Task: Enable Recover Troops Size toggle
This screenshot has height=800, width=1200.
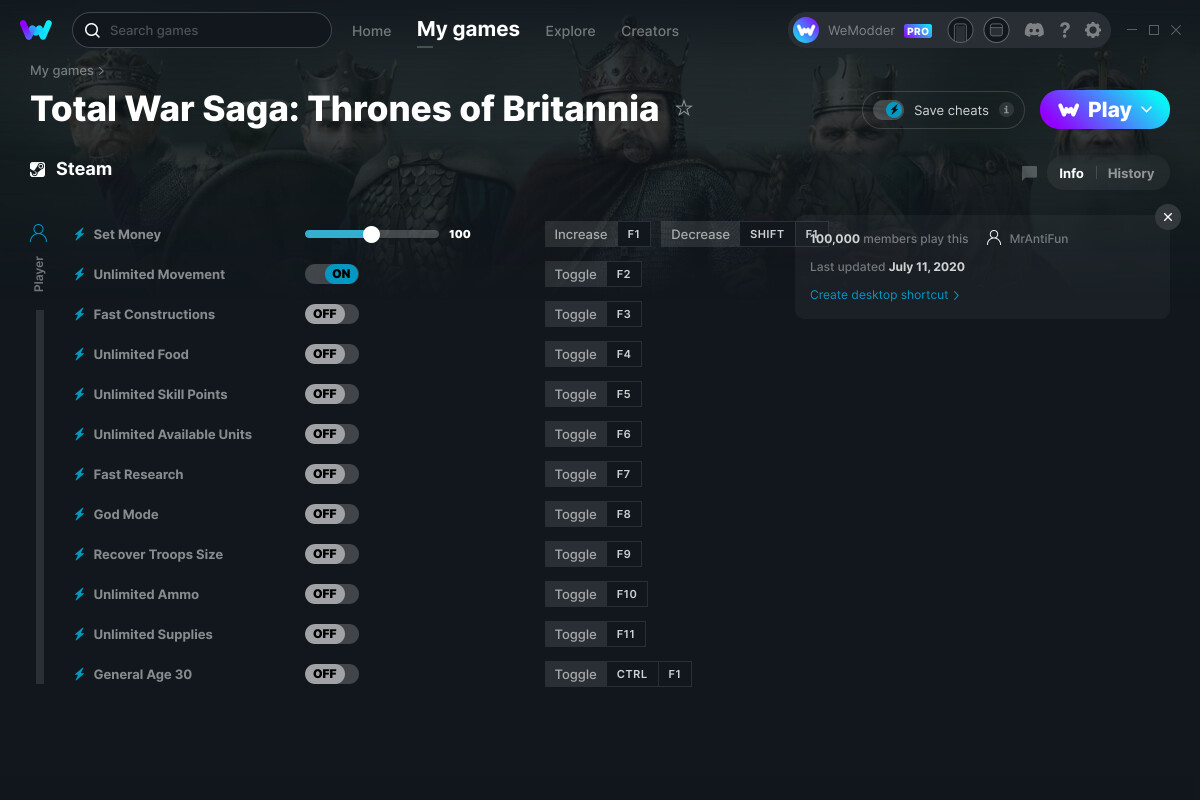Action: tap(332, 554)
